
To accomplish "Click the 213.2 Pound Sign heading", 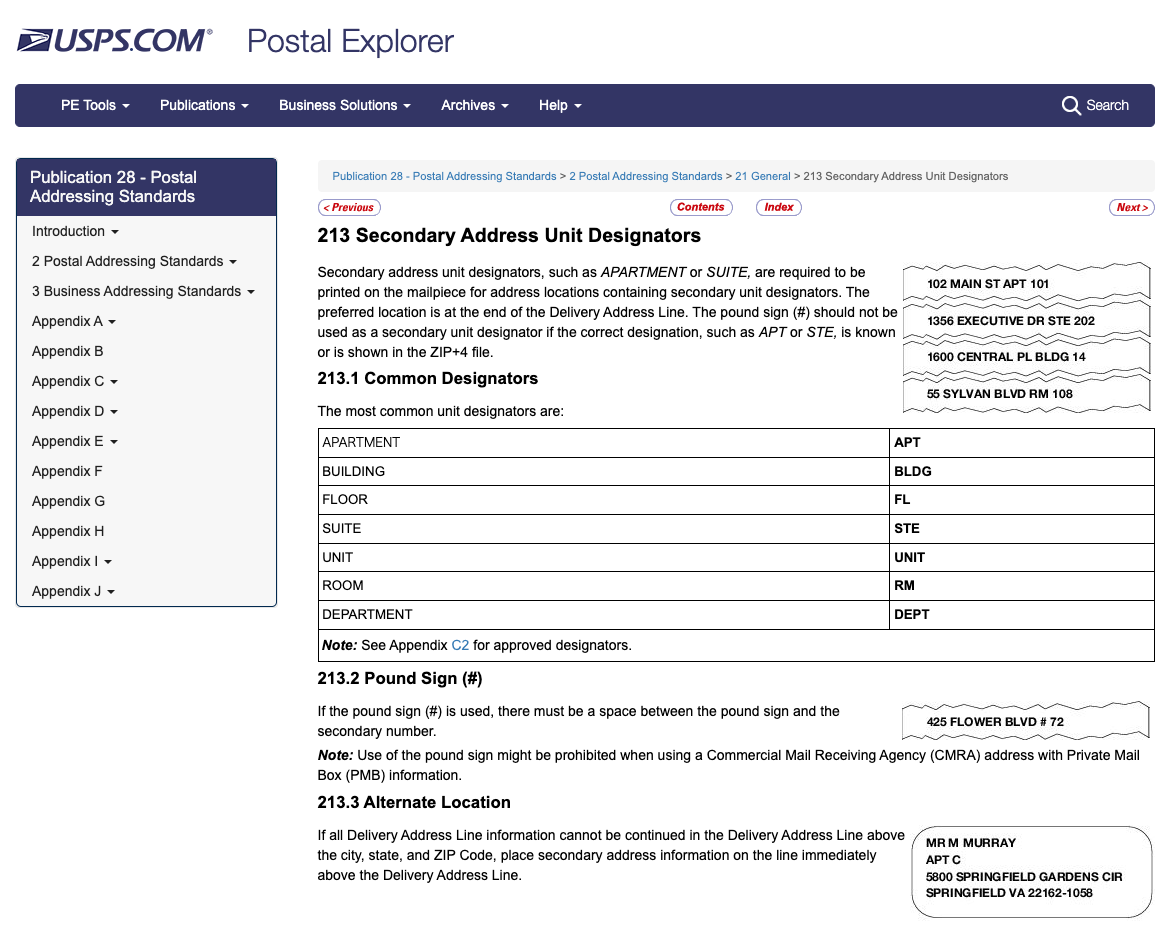I will (400, 678).
